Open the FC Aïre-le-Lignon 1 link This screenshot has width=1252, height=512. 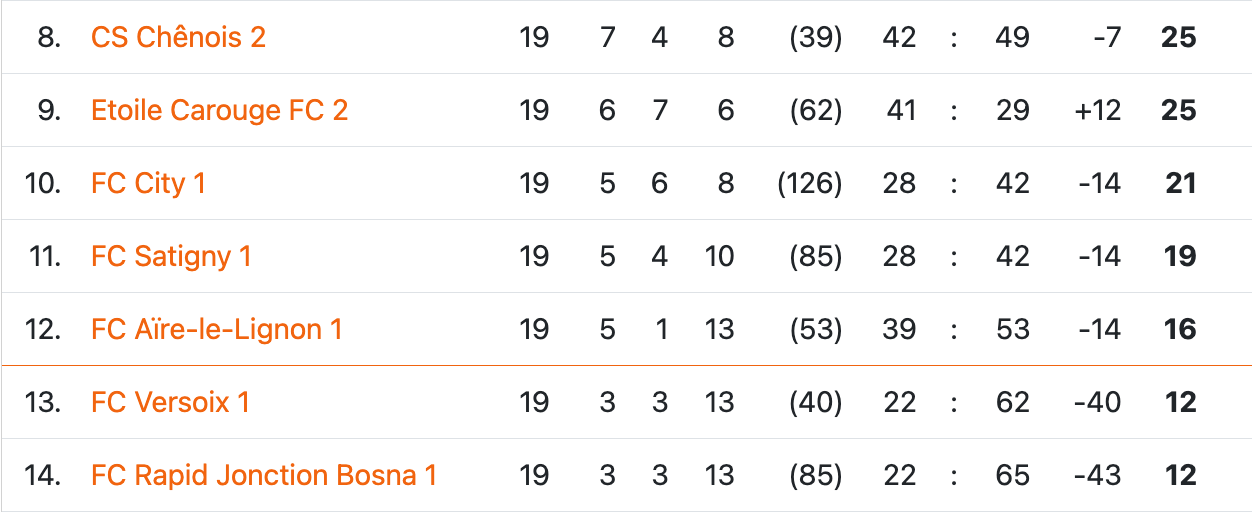coord(216,330)
